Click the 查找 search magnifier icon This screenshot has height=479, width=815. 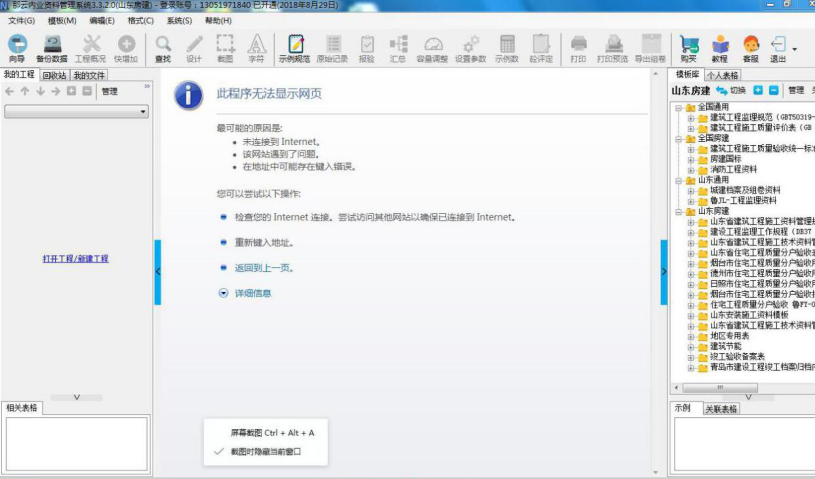pyautogui.click(x=163, y=47)
